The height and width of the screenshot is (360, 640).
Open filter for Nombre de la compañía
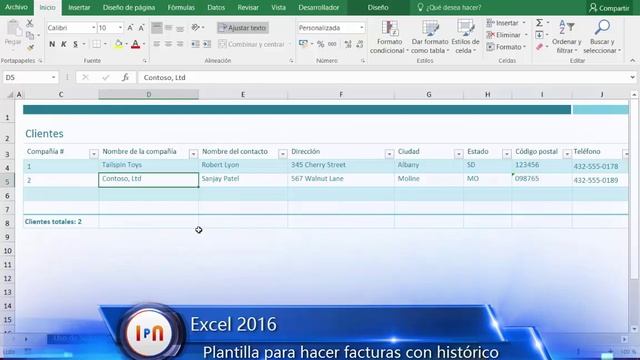pyautogui.click(x=193, y=154)
